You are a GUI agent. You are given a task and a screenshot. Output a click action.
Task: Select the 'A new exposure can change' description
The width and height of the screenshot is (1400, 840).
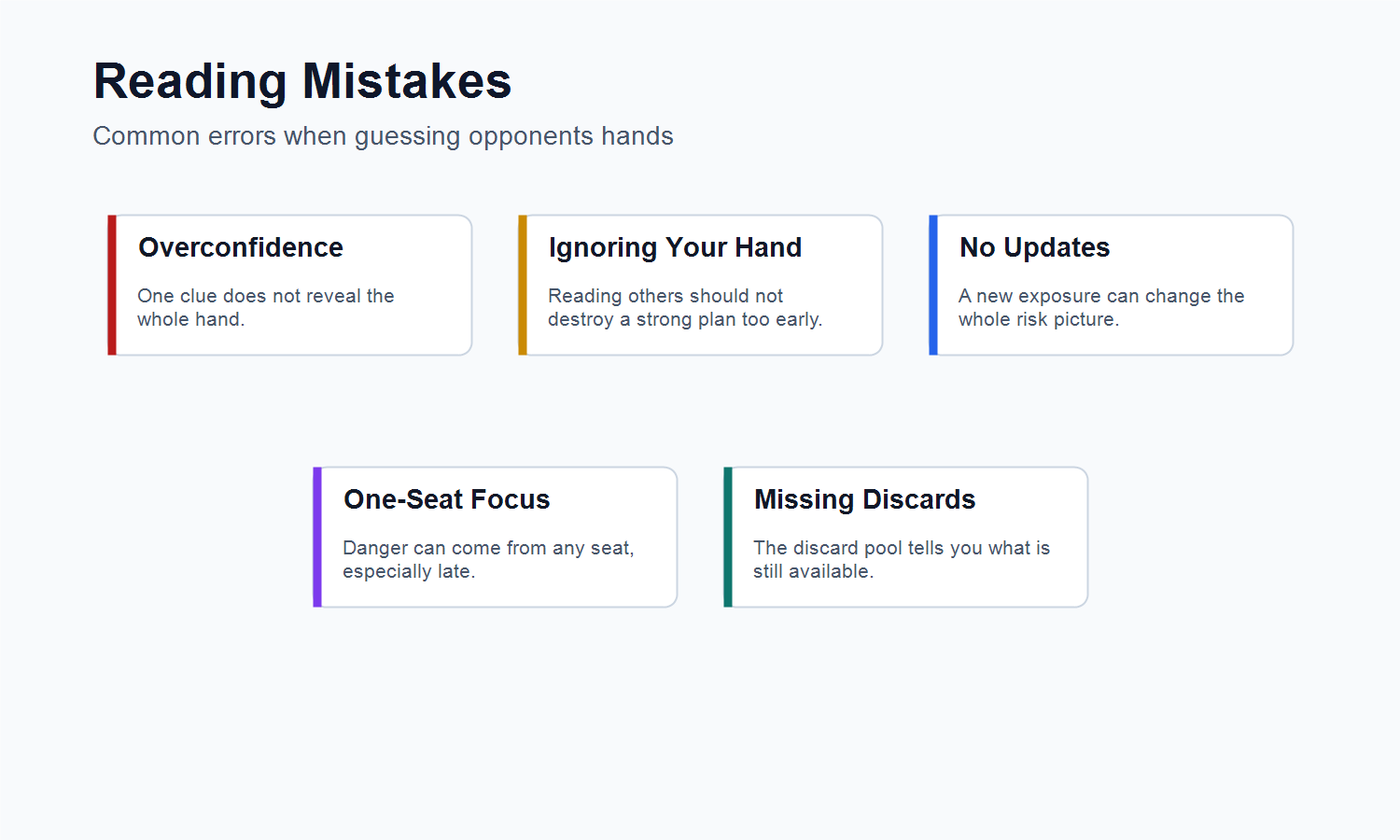click(x=1101, y=307)
